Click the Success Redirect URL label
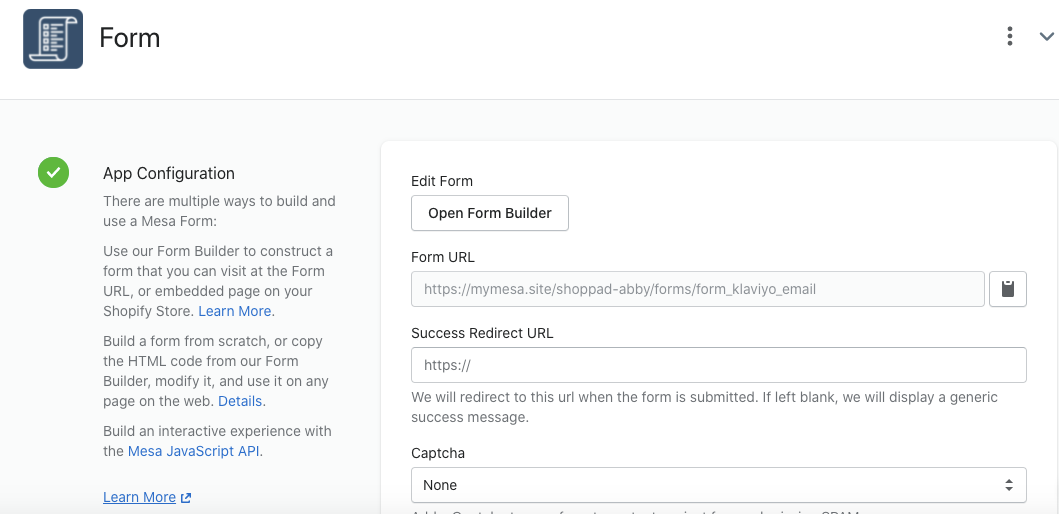Image resolution: width=1059 pixels, height=514 pixels. (x=482, y=333)
